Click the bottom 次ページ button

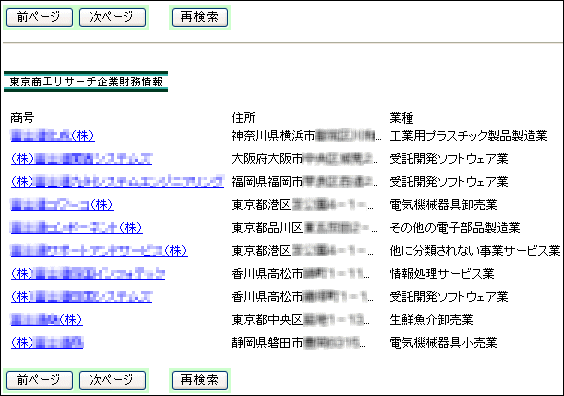[x=112, y=380]
